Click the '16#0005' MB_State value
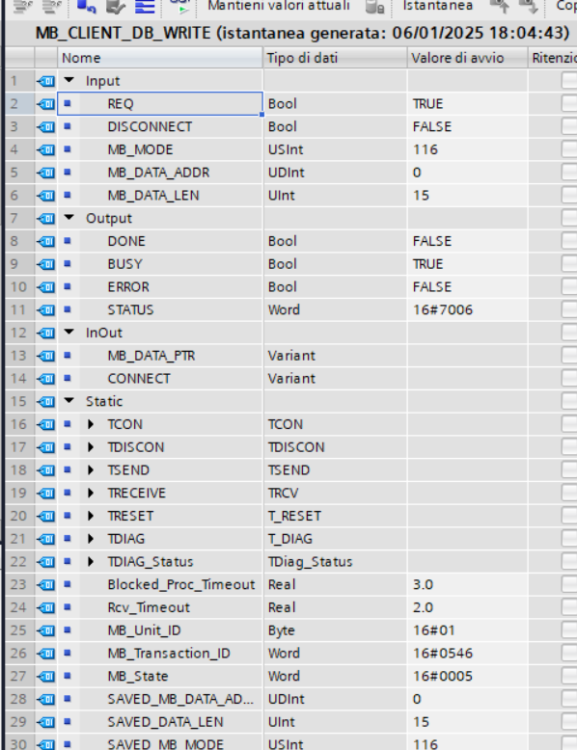The width and height of the screenshot is (577, 750). click(x=468, y=677)
